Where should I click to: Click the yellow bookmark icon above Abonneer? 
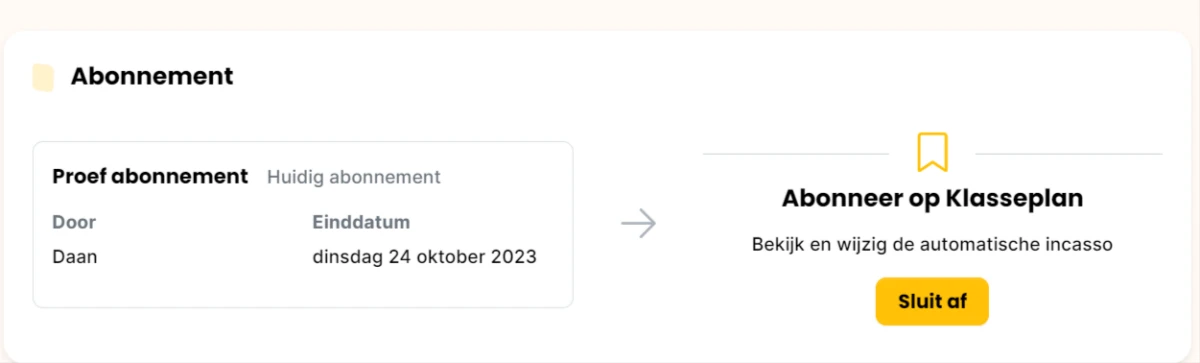click(932, 152)
